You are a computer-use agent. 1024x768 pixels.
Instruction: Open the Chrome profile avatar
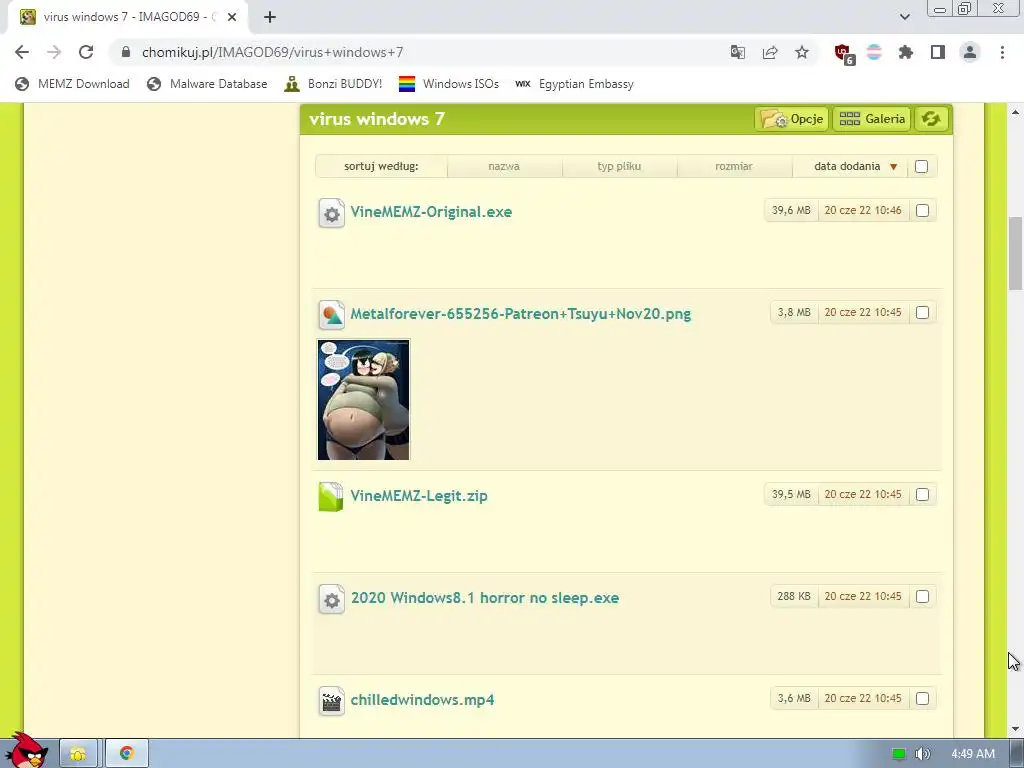pyautogui.click(x=970, y=52)
